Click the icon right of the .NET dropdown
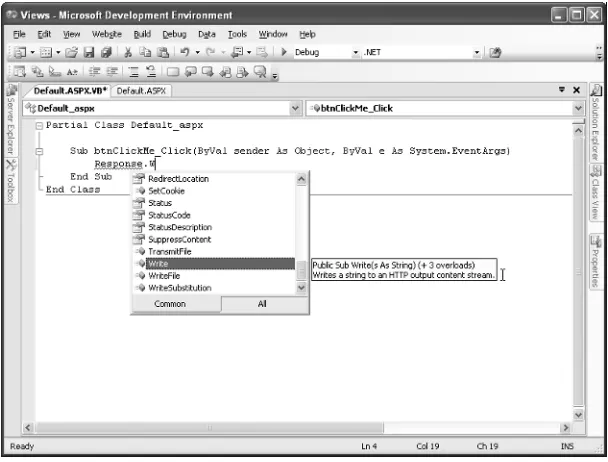The height and width of the screenshot is (462, 608). tap(495, 52)
